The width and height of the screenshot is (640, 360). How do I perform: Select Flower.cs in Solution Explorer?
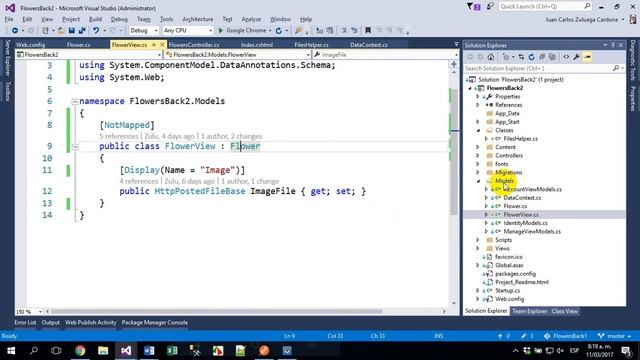coord(515,206)
